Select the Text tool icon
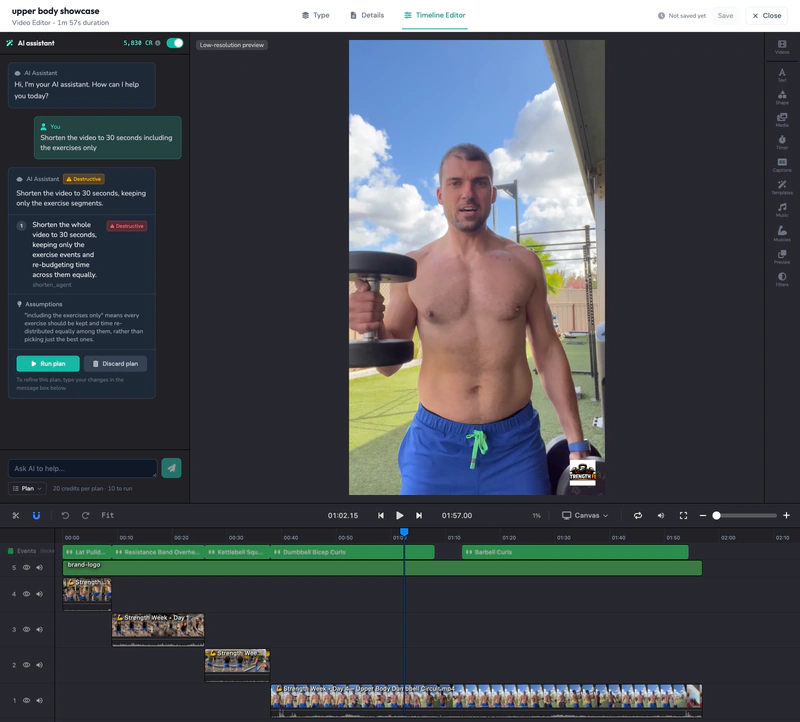 click(x=782, y=75)
